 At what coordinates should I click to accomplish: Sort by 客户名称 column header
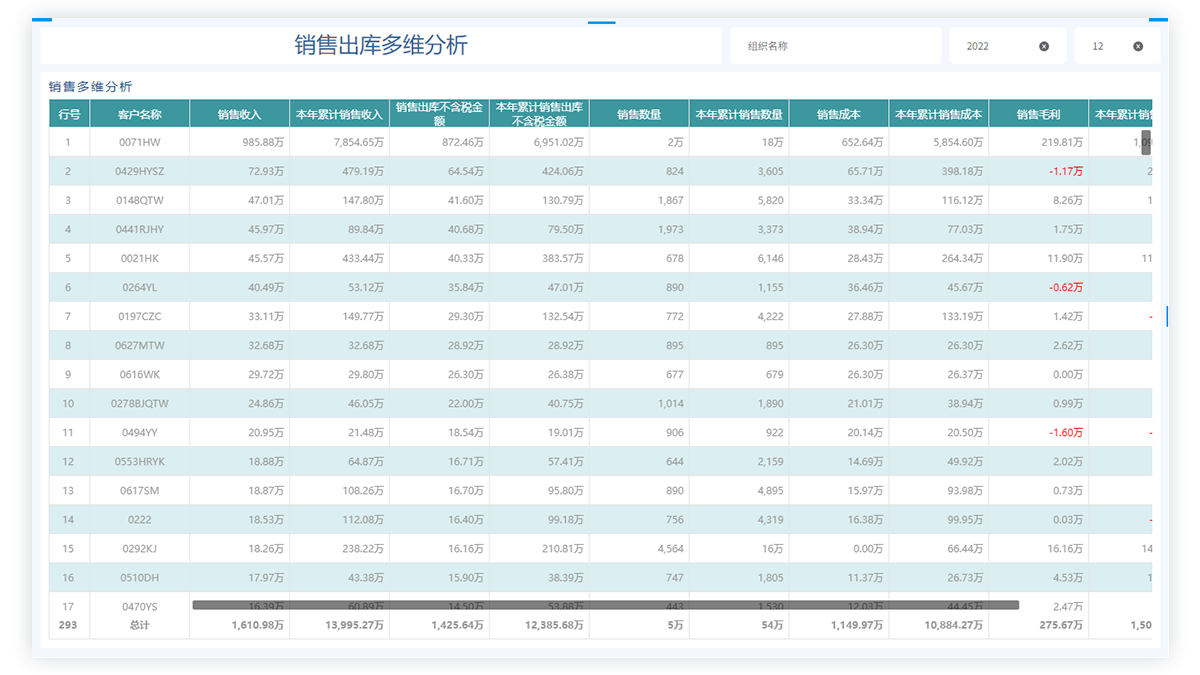(x=139, y=114)
